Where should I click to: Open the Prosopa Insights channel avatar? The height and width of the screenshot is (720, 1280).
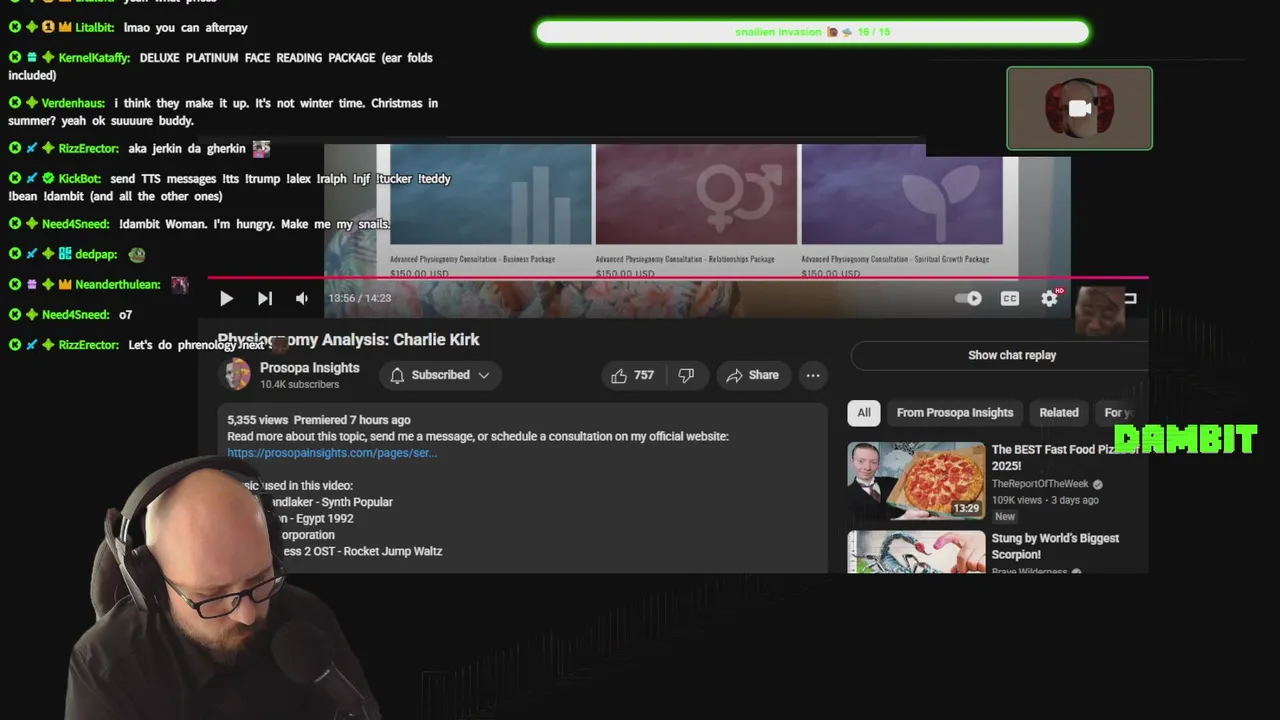click(237, 374)
